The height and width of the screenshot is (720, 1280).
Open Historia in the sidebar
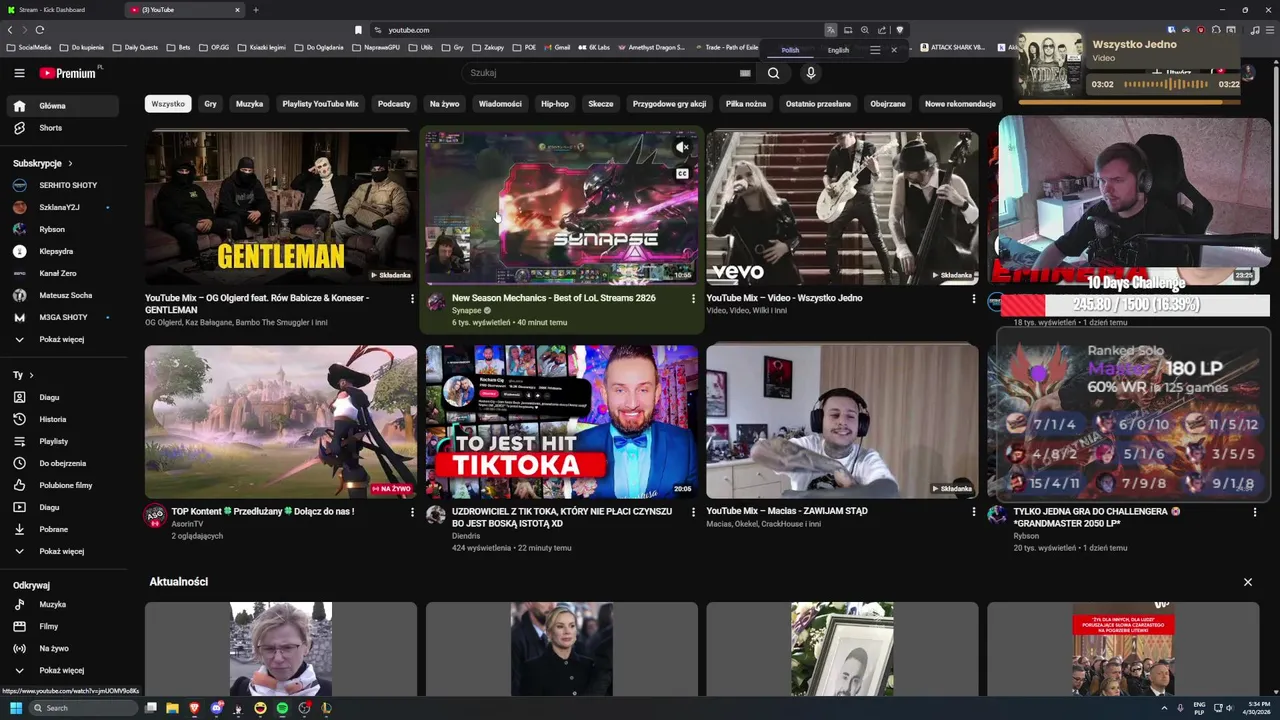(62, 419)
